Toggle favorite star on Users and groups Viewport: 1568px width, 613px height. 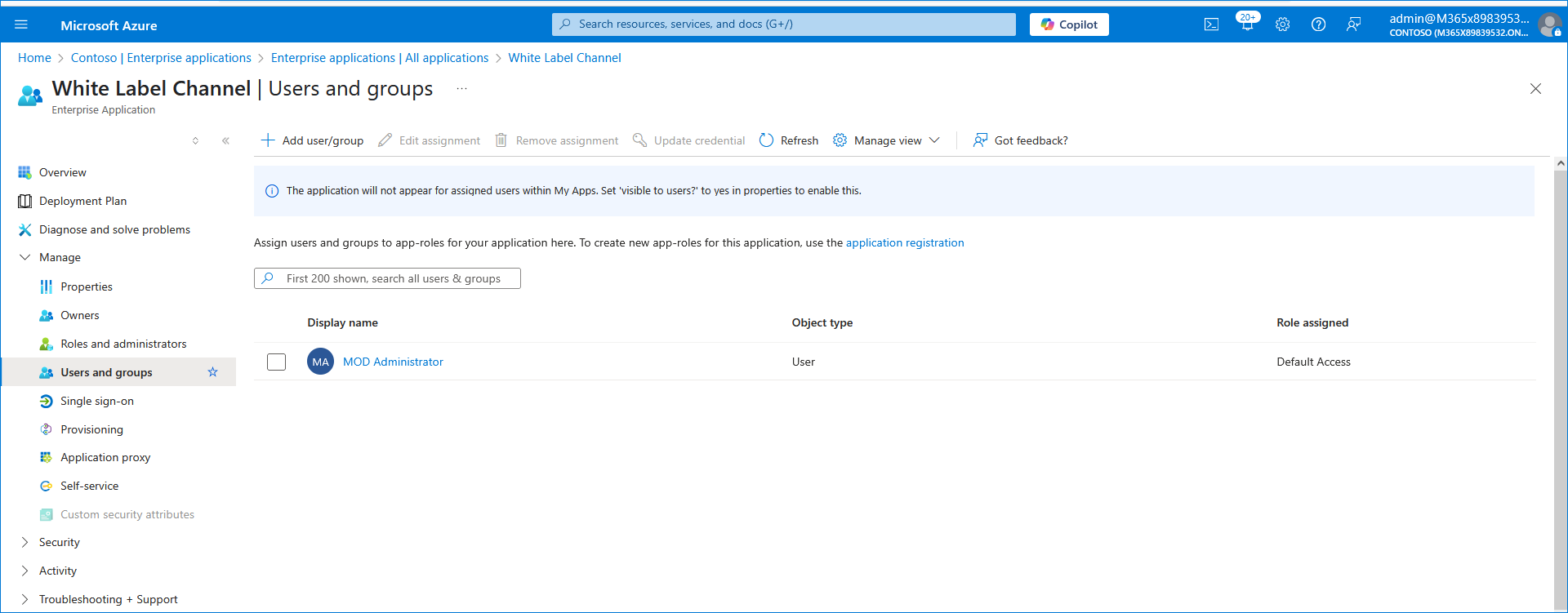pos(213,372)
